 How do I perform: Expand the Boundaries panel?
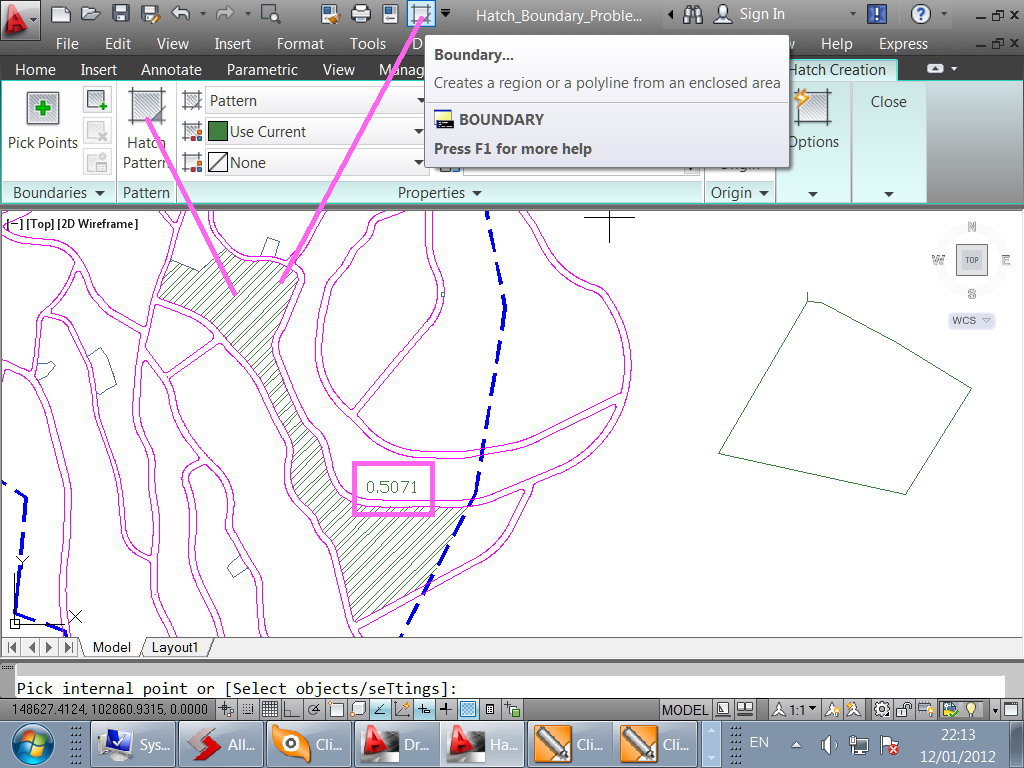pyautogui.click(x=59, y=193)
